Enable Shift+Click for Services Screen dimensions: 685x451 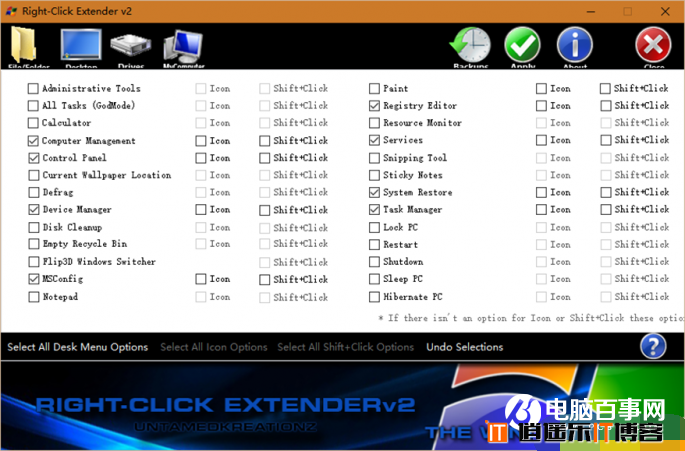(605, 140)
